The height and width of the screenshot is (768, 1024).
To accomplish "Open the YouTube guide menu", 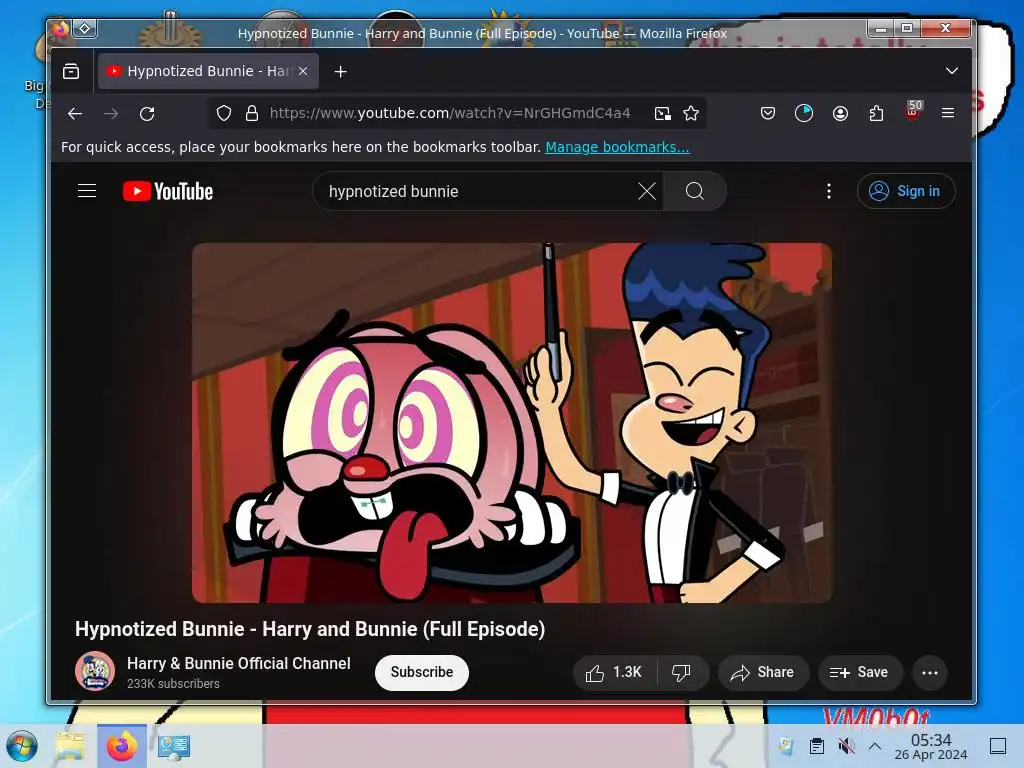I will (x=87, y=191).
